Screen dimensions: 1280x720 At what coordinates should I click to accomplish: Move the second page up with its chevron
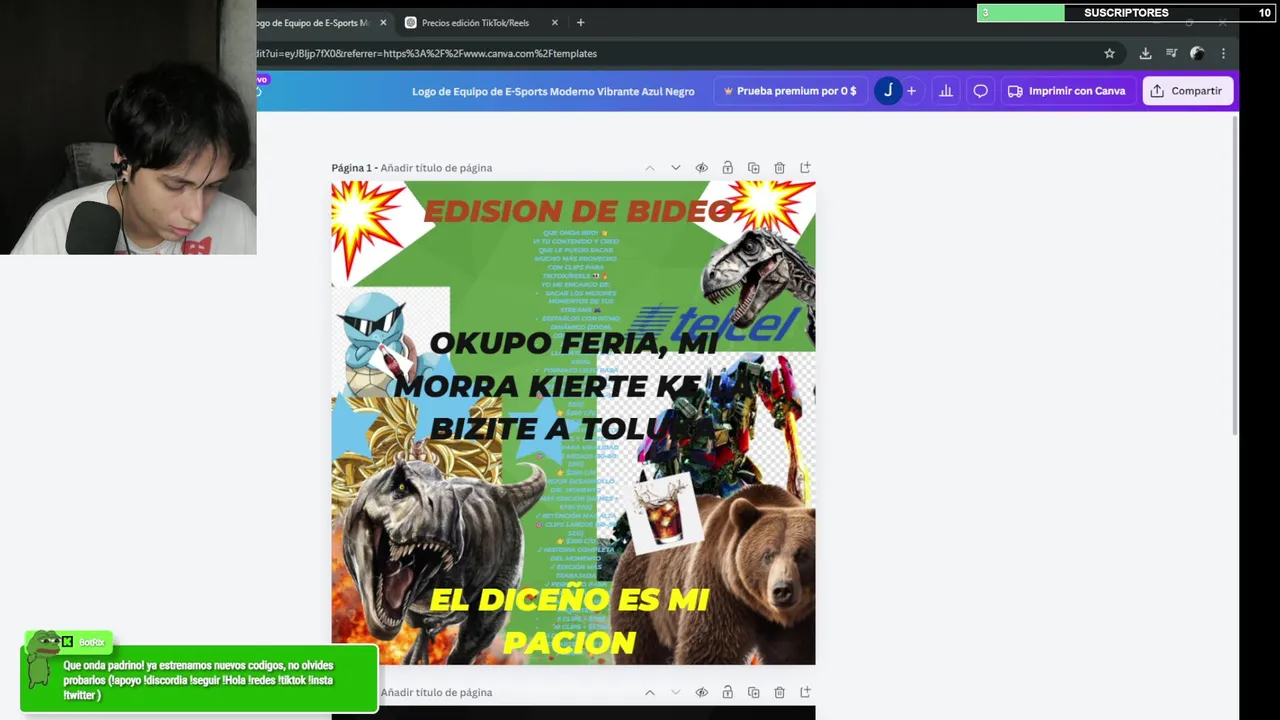649,692
